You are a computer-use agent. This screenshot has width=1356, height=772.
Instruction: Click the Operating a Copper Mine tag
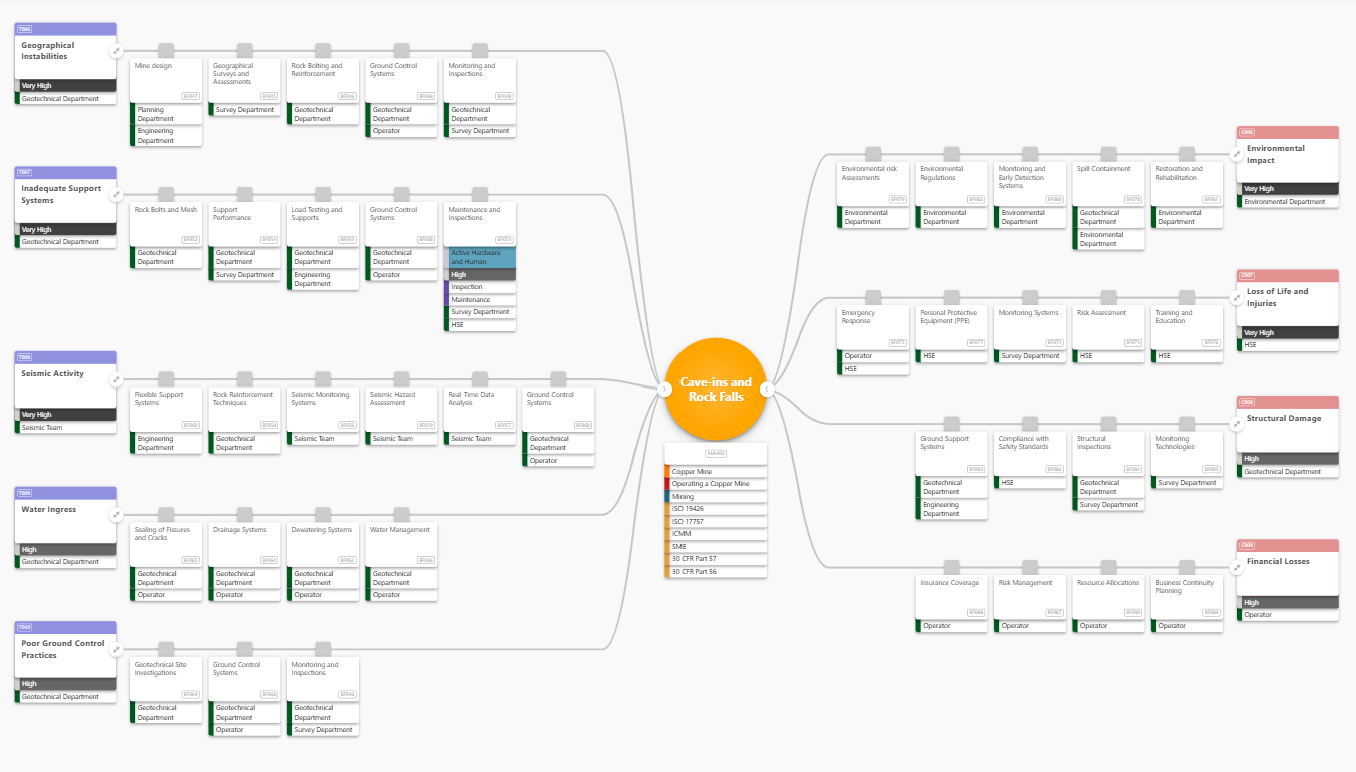tap(716, 484)
